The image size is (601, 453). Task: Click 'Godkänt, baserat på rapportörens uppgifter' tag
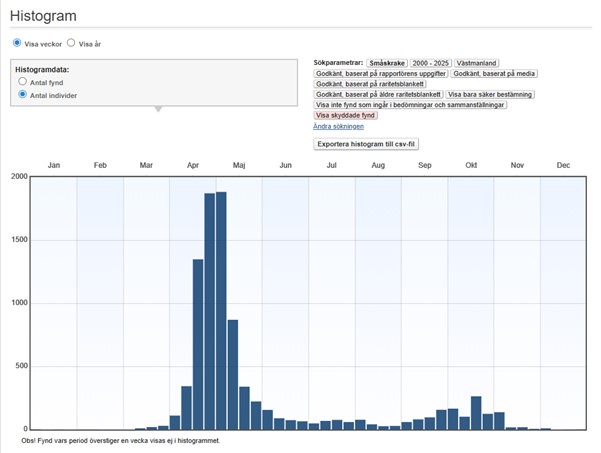tap(380, 74)
